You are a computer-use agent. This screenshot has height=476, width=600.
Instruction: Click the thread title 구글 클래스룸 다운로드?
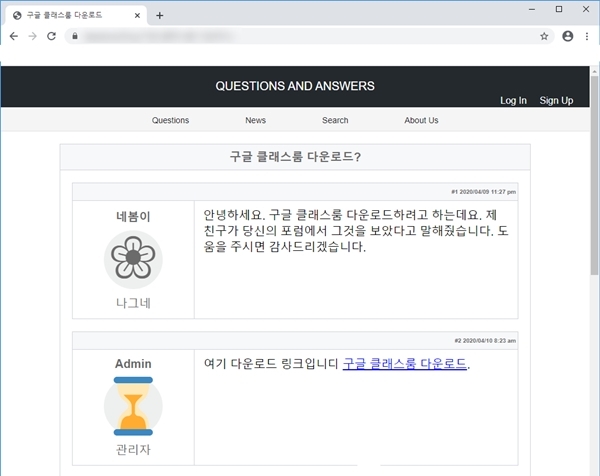[295, 156]
